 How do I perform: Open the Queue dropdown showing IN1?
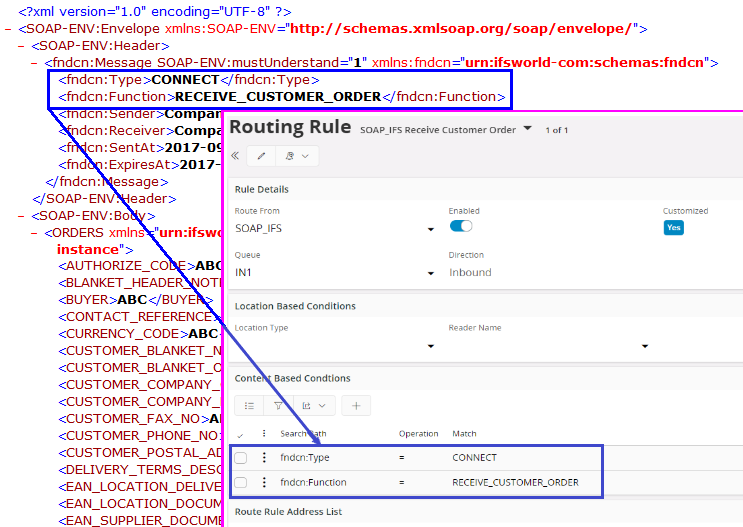tap(430, 273)
